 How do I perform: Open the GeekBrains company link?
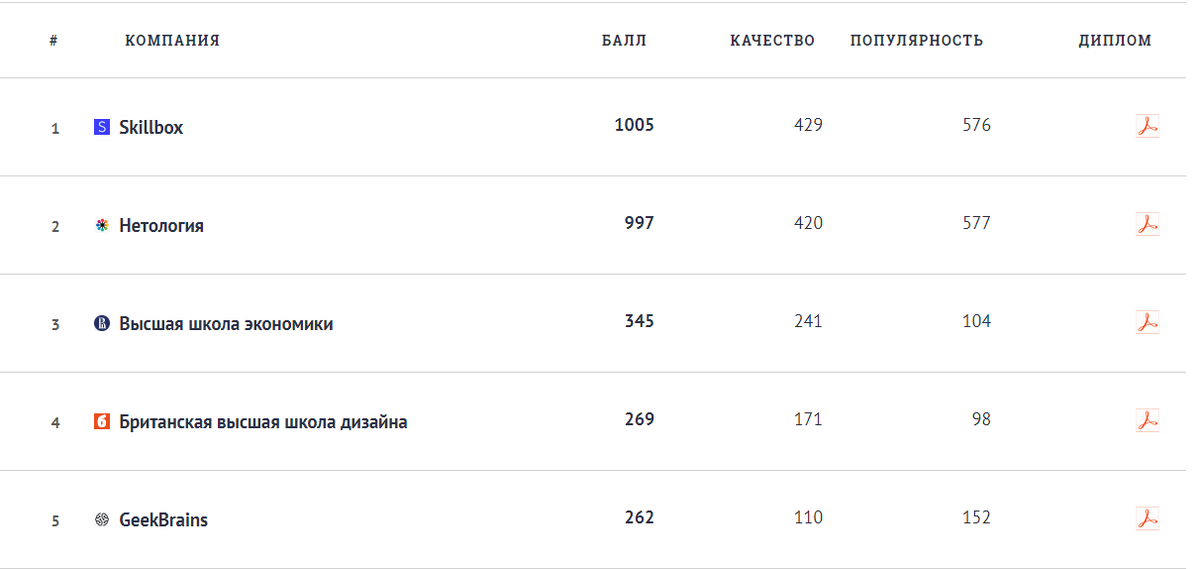(x=163, y=519)
